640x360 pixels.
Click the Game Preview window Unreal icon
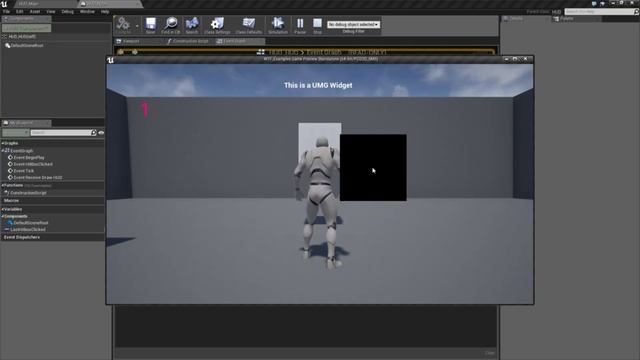coord(111,60)
